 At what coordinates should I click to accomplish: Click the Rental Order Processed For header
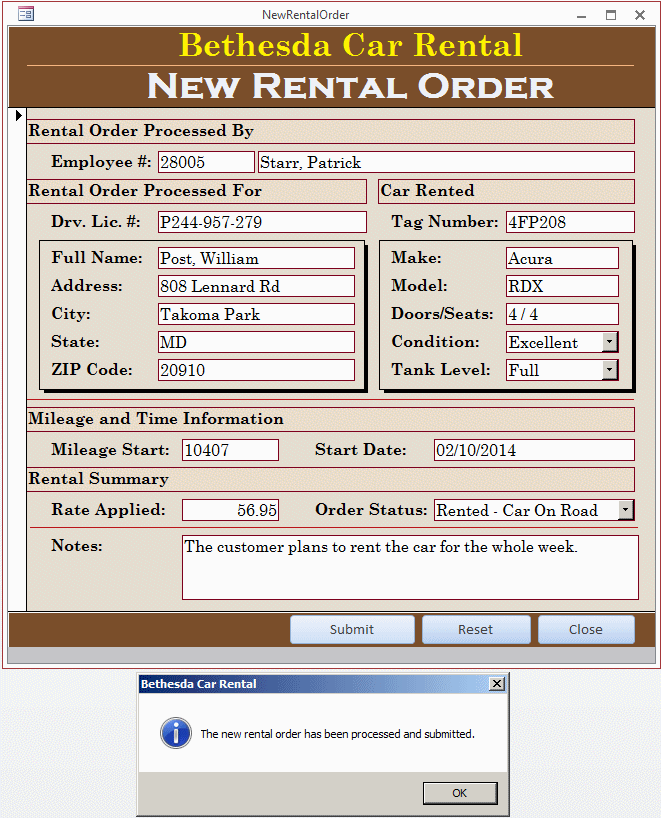coord(197,191)
